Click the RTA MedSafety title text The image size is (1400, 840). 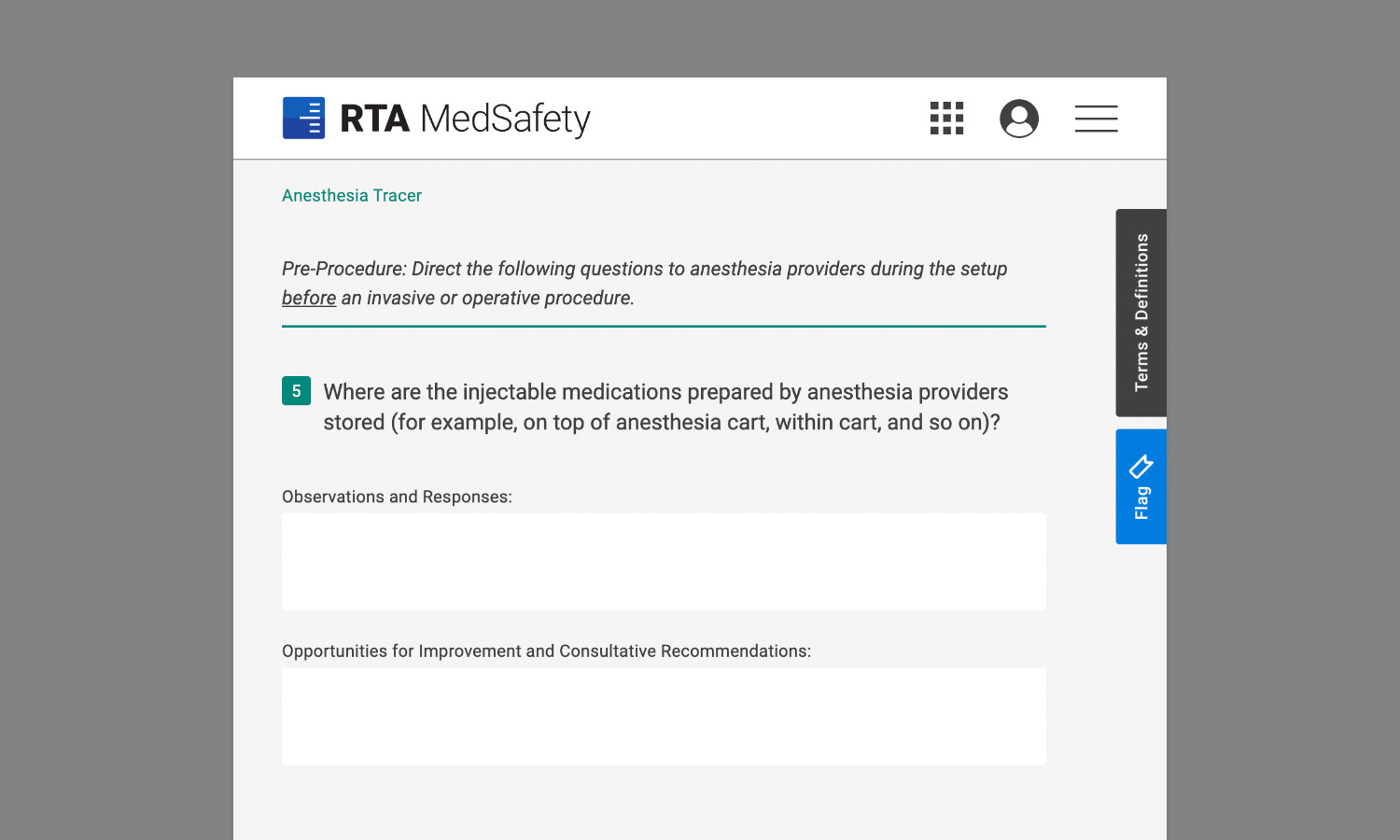465,119
